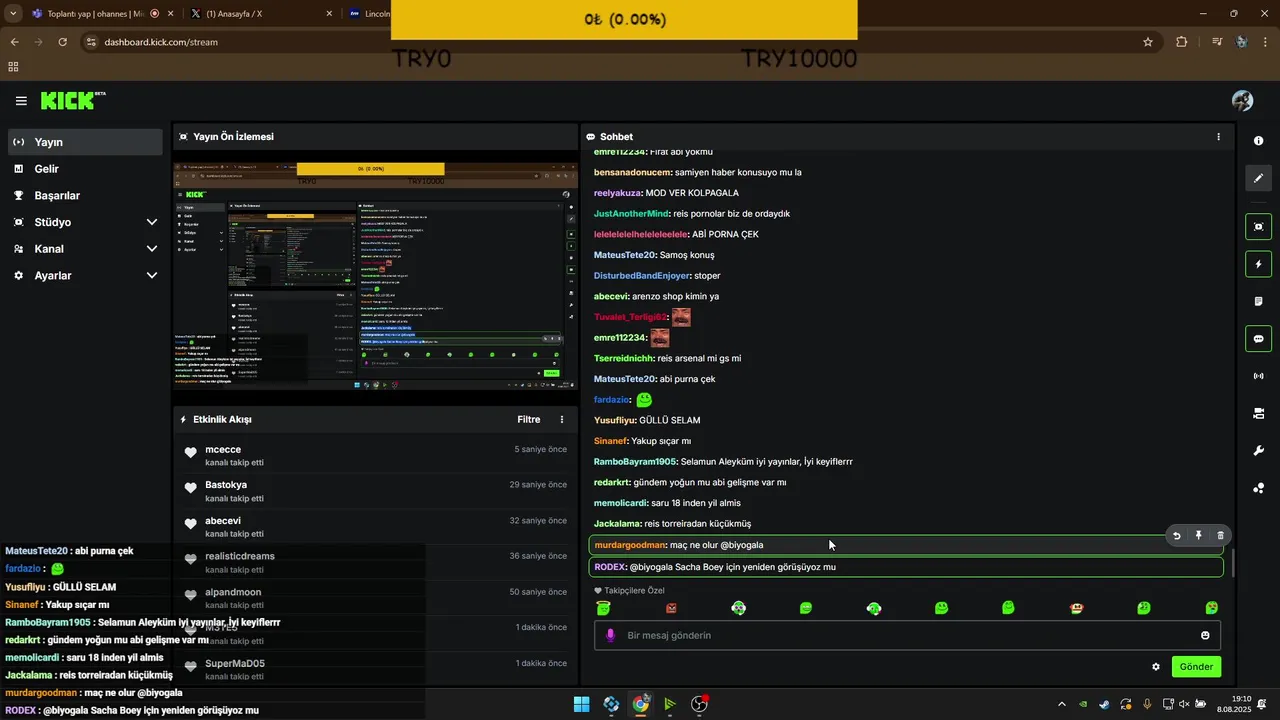Expand the Ayarlar sidebar section
Screen dimensions: 1280x720
pyautogui.click(x=86, y=275)
